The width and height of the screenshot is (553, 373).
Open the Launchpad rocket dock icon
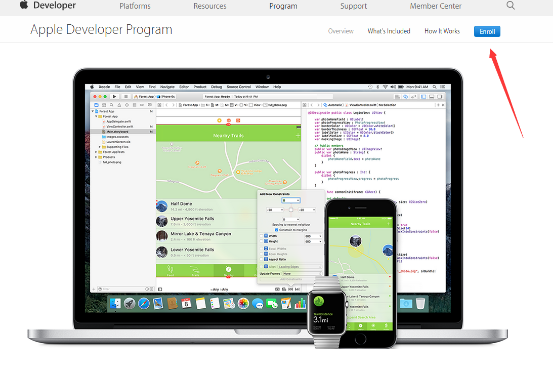(129, 303)
